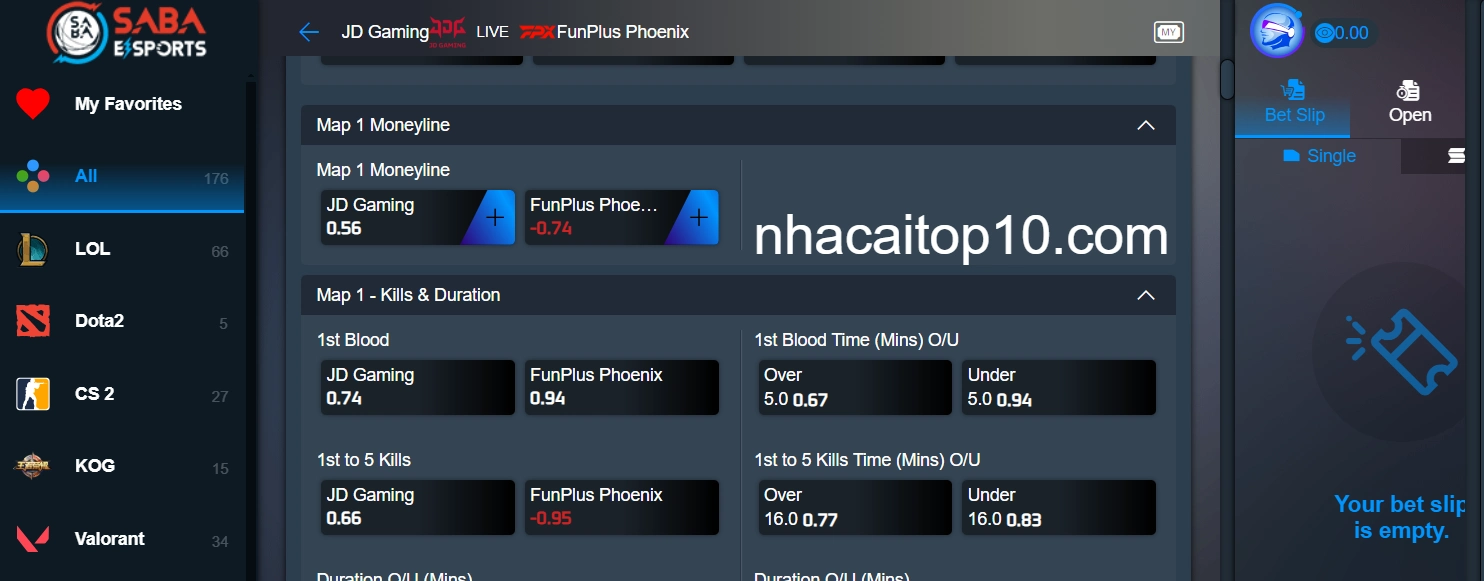Click the 5 count beside Dota2
This screenshot has width=1484, height=581.
(x=223, y=324)
